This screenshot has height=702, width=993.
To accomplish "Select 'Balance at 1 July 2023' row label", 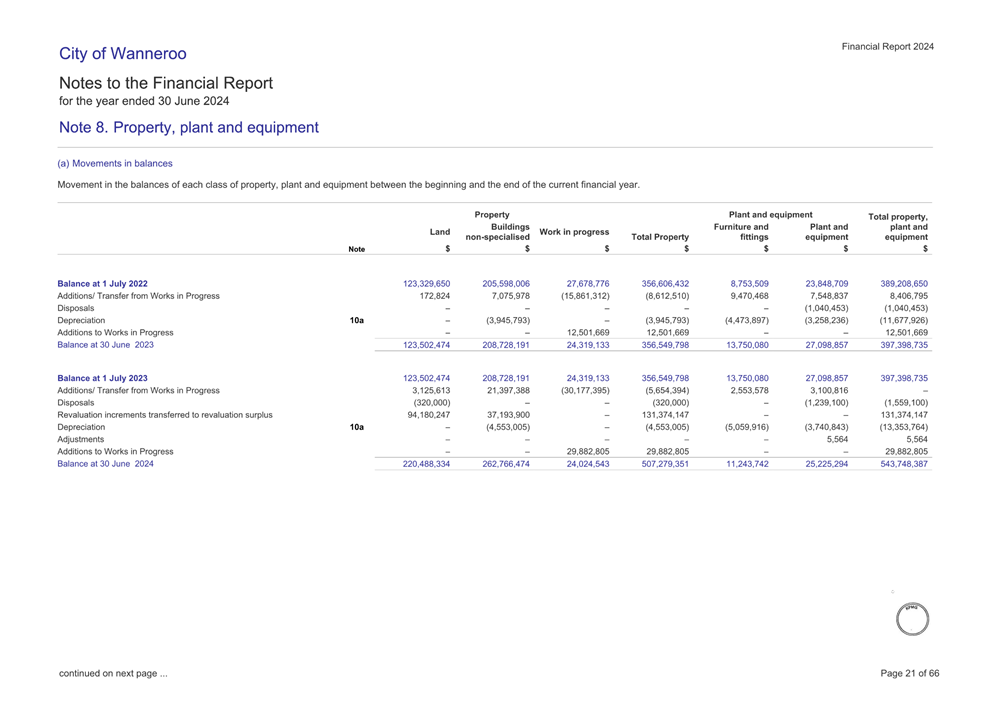I will point(102,378).
